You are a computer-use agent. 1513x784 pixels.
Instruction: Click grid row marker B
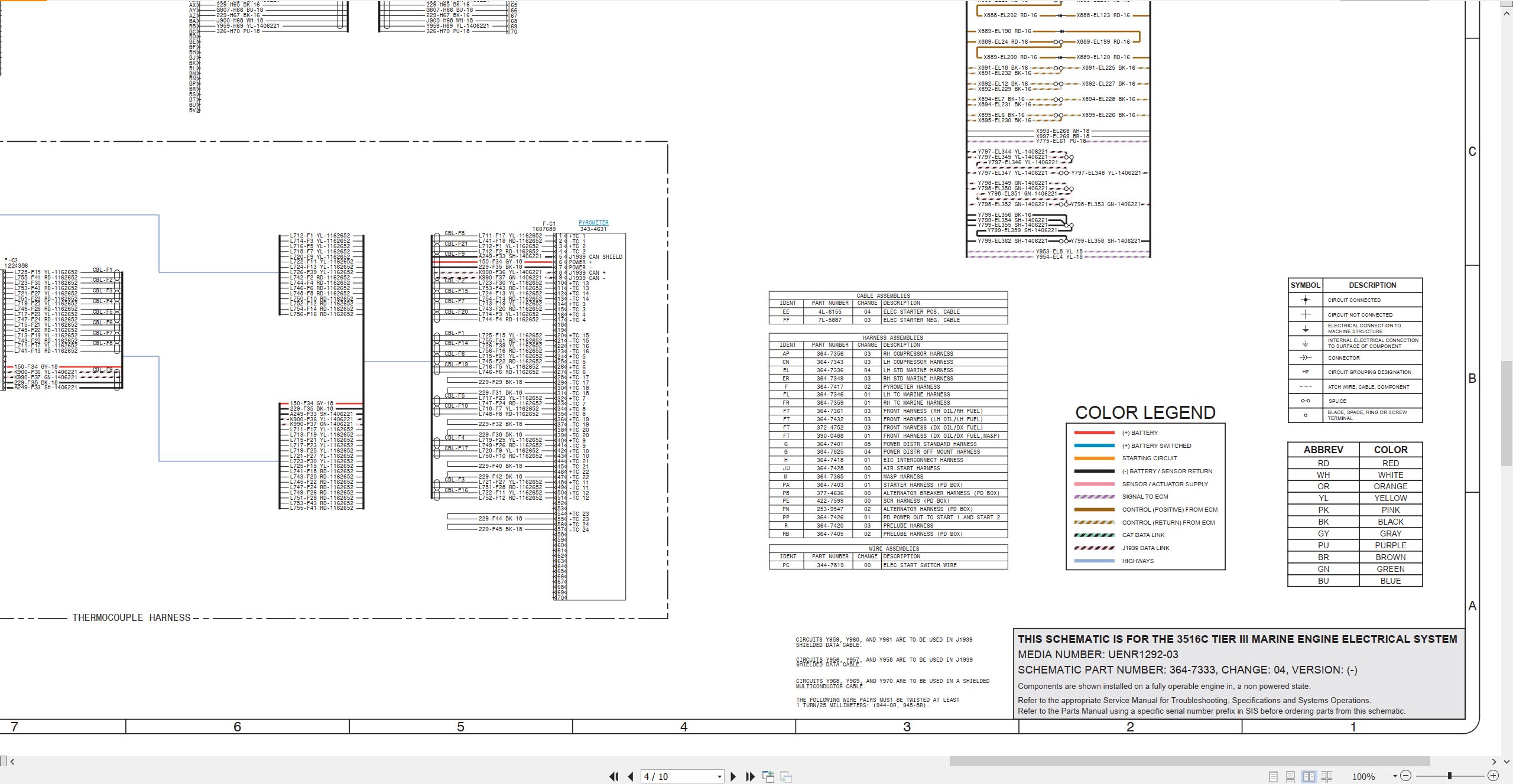[x=1472, y=379]
